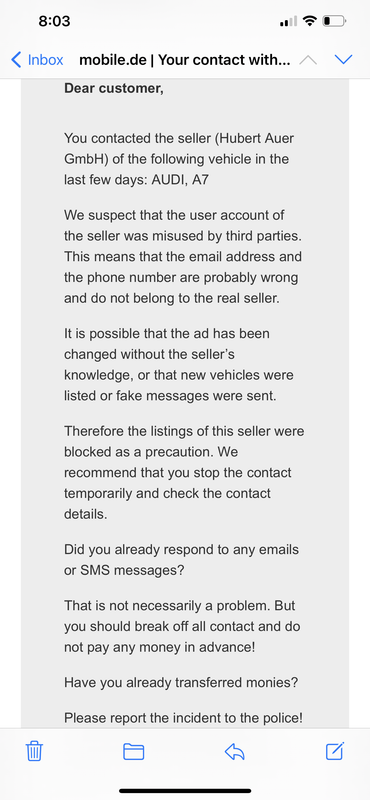
Task: Return to the Inbox label
Action: click(x=45, y=60)
